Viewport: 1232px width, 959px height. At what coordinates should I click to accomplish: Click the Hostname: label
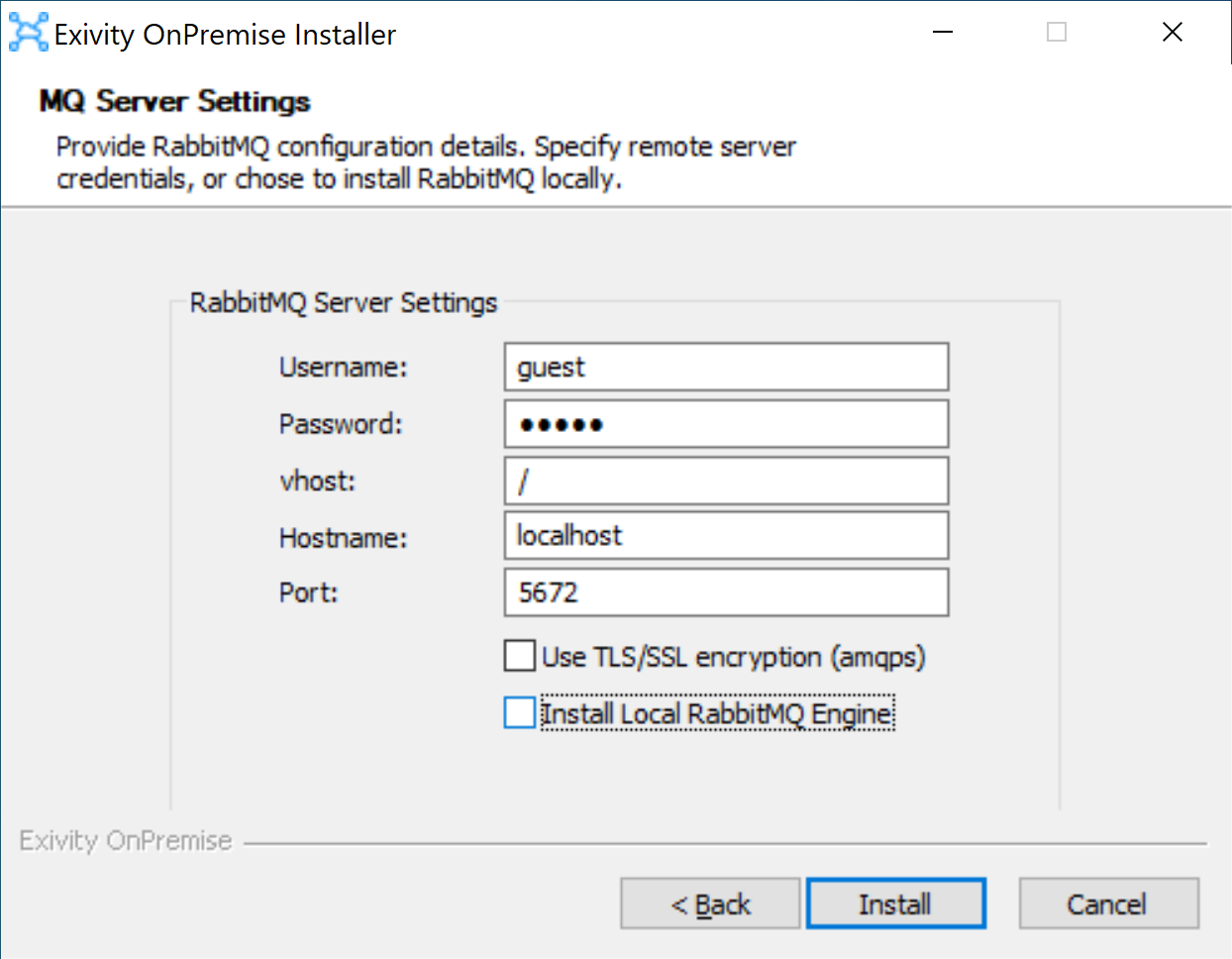343,538
